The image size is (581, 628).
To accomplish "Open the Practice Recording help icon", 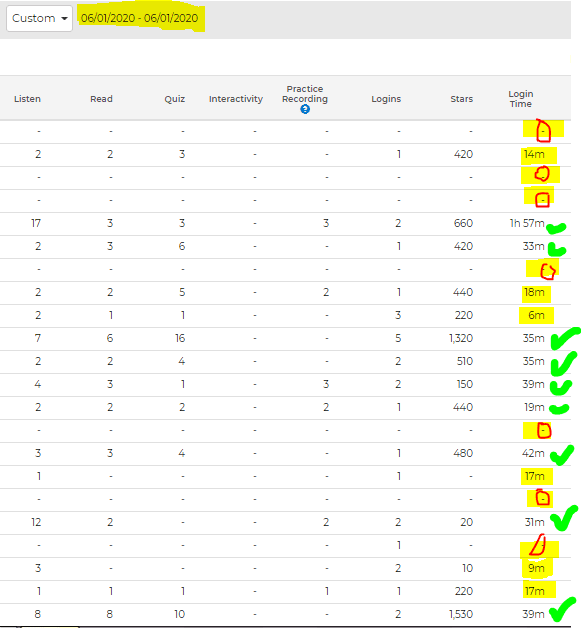I will [x=305, y=109].
